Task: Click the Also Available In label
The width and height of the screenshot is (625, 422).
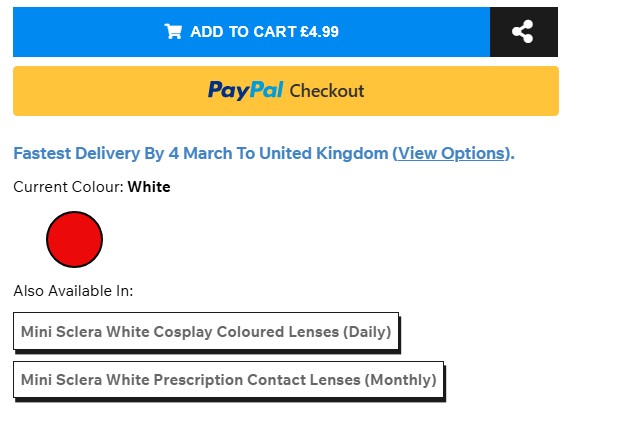Action: pos(73,291)
